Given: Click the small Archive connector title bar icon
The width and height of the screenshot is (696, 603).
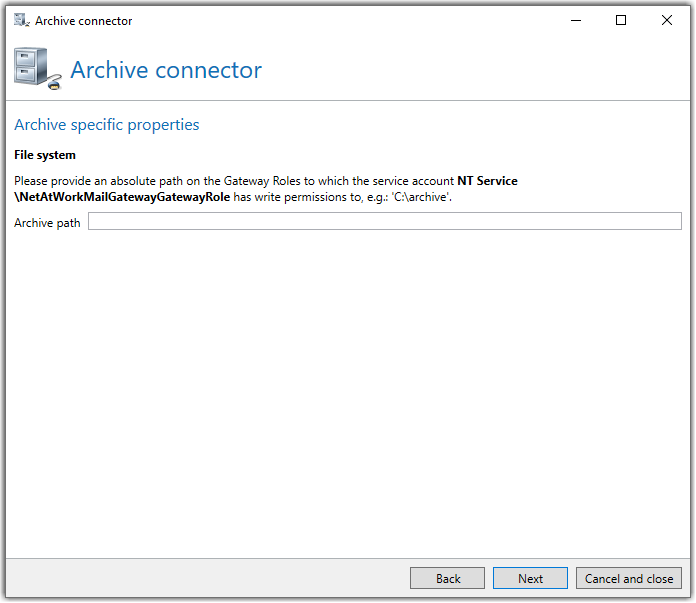Looking at the screenshot, I should (21, 20).
